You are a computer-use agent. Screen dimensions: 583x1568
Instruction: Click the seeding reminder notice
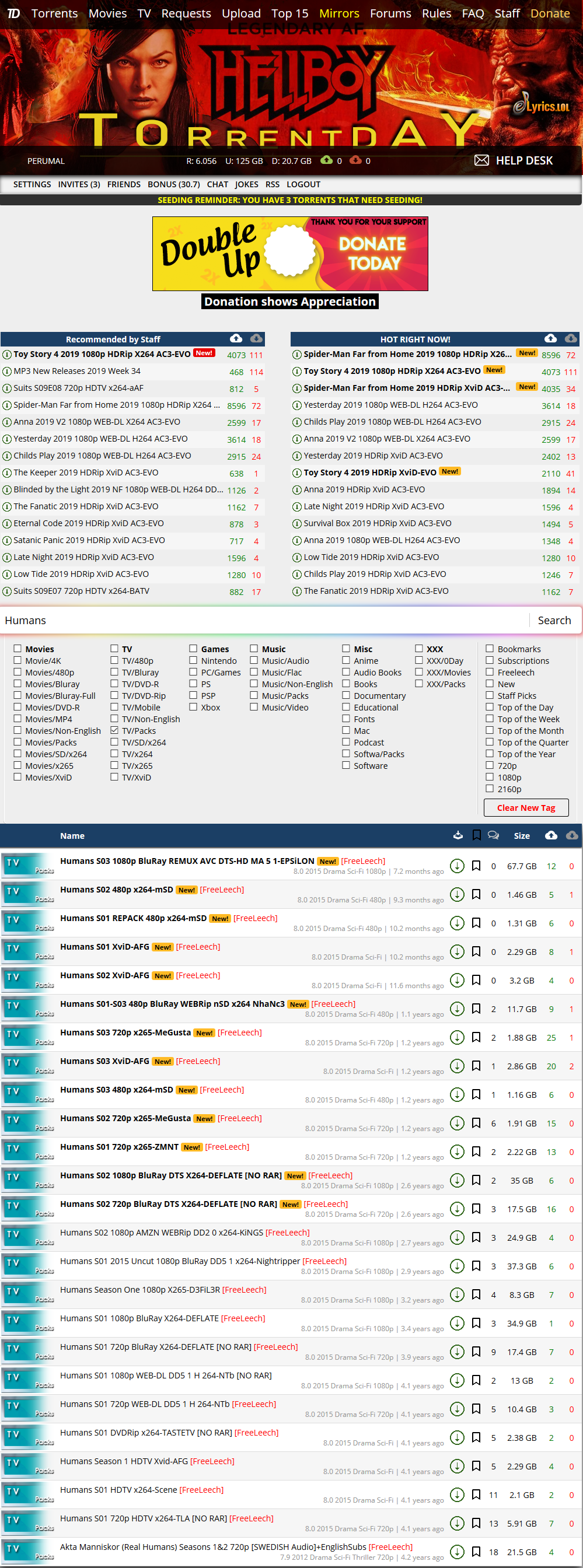(x=290, y=199)
